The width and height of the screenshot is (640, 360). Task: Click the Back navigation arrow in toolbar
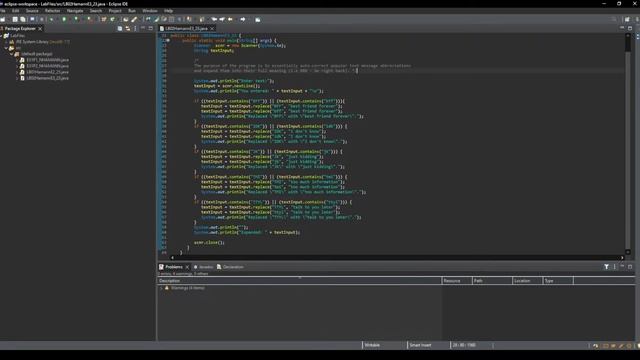[230, 19]
